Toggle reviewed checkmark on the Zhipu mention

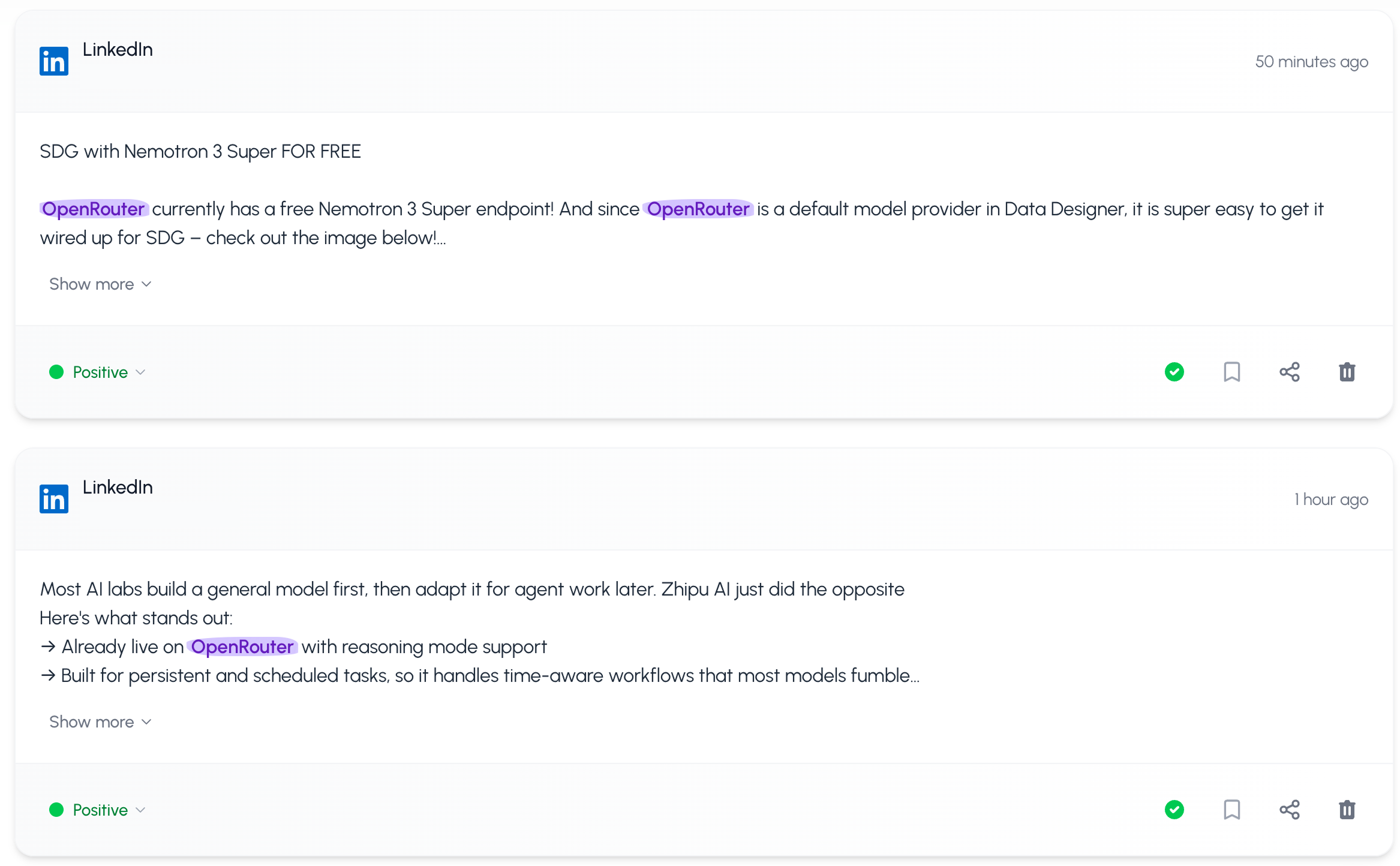coord(1174,810)
